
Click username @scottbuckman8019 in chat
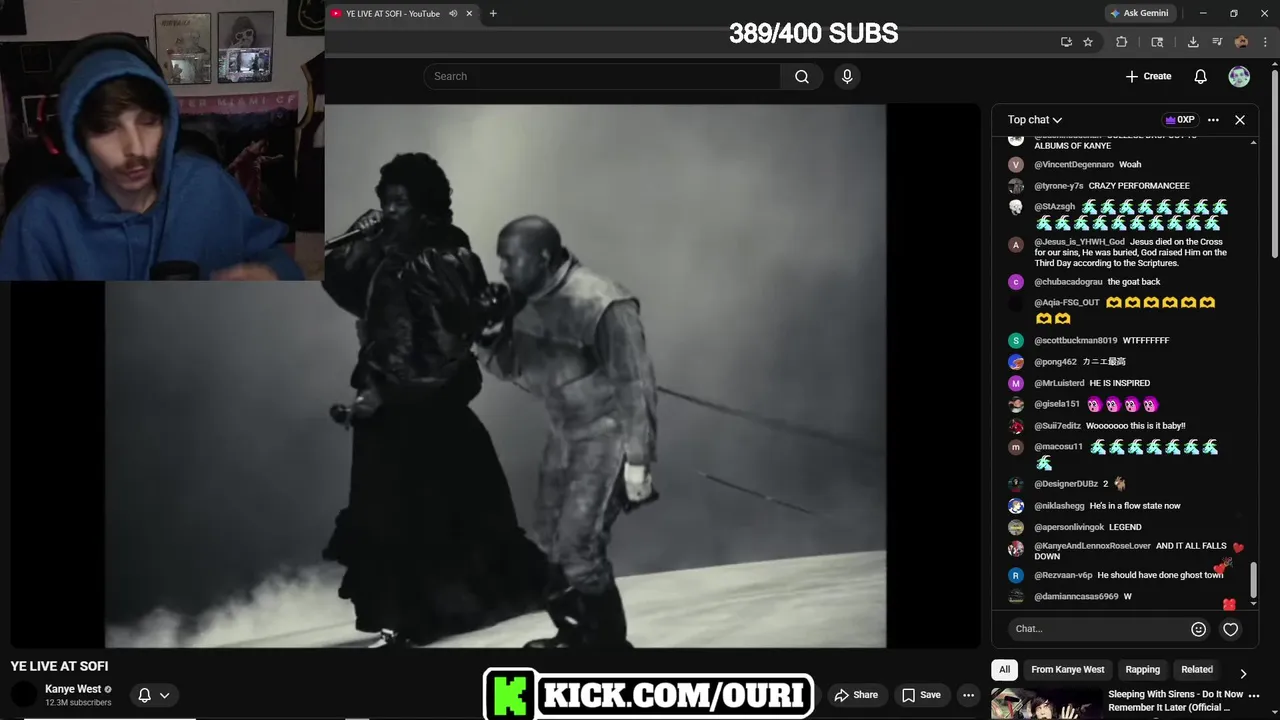pyautogui.click(x=1076, y=341)
